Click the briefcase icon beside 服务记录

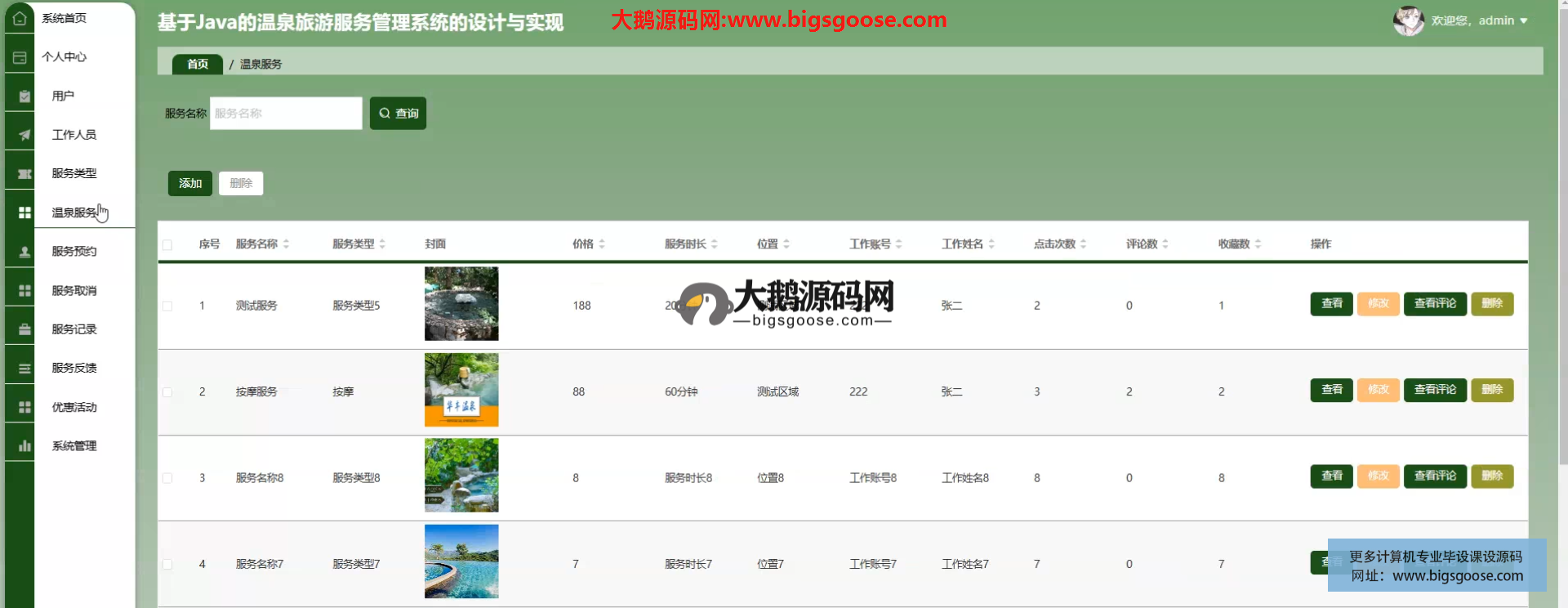click(24, 329)
